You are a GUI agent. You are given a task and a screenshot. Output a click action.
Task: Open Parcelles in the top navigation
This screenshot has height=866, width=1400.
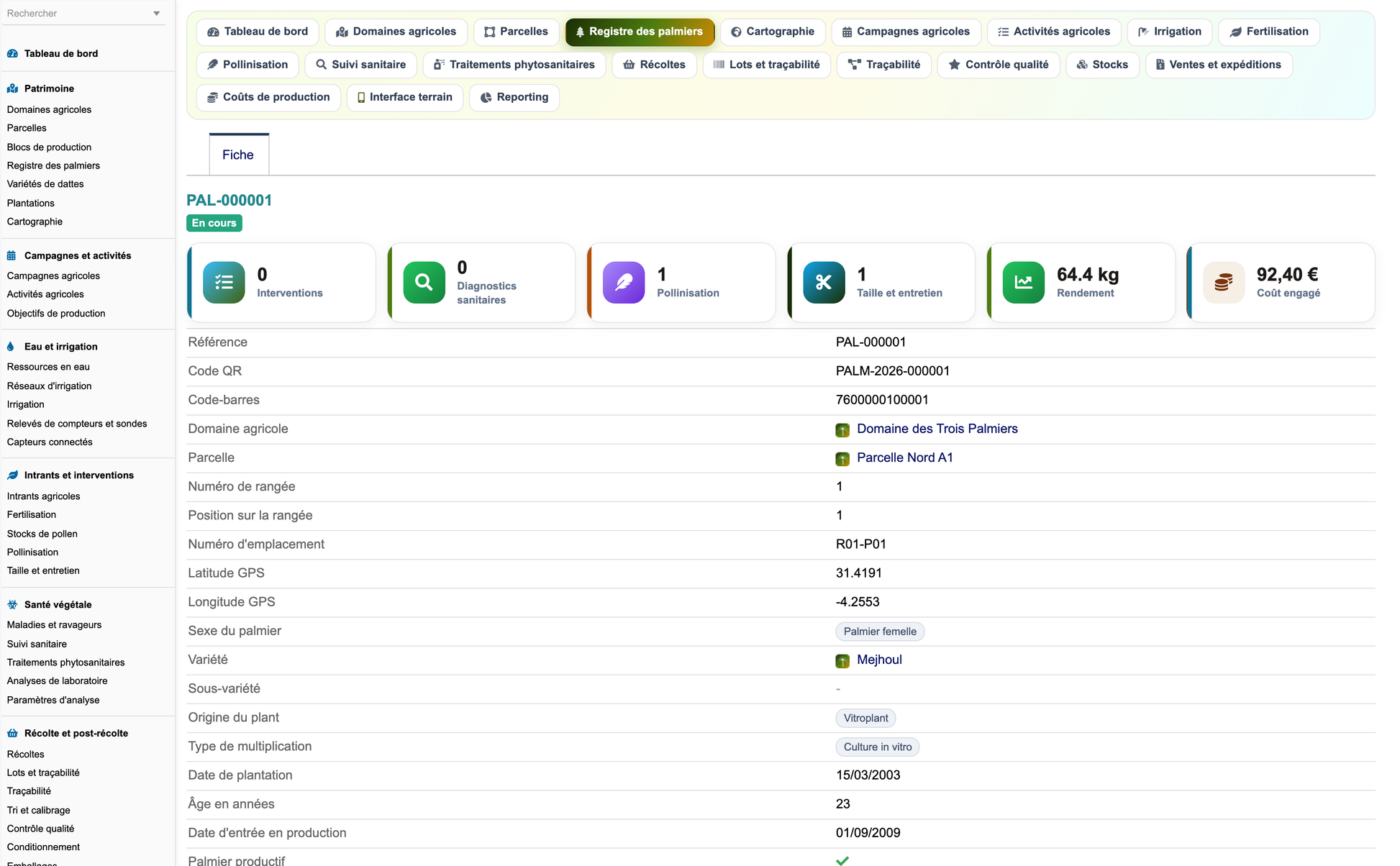point(516,32)
